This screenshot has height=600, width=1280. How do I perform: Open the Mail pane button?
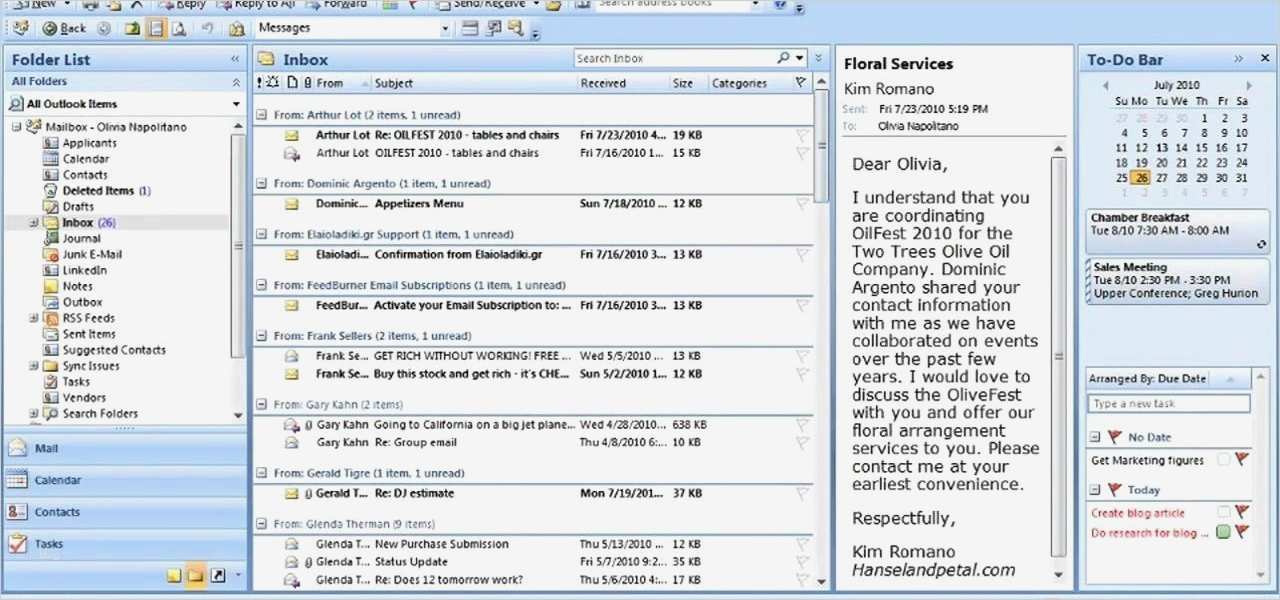click(x=125, y=448)
